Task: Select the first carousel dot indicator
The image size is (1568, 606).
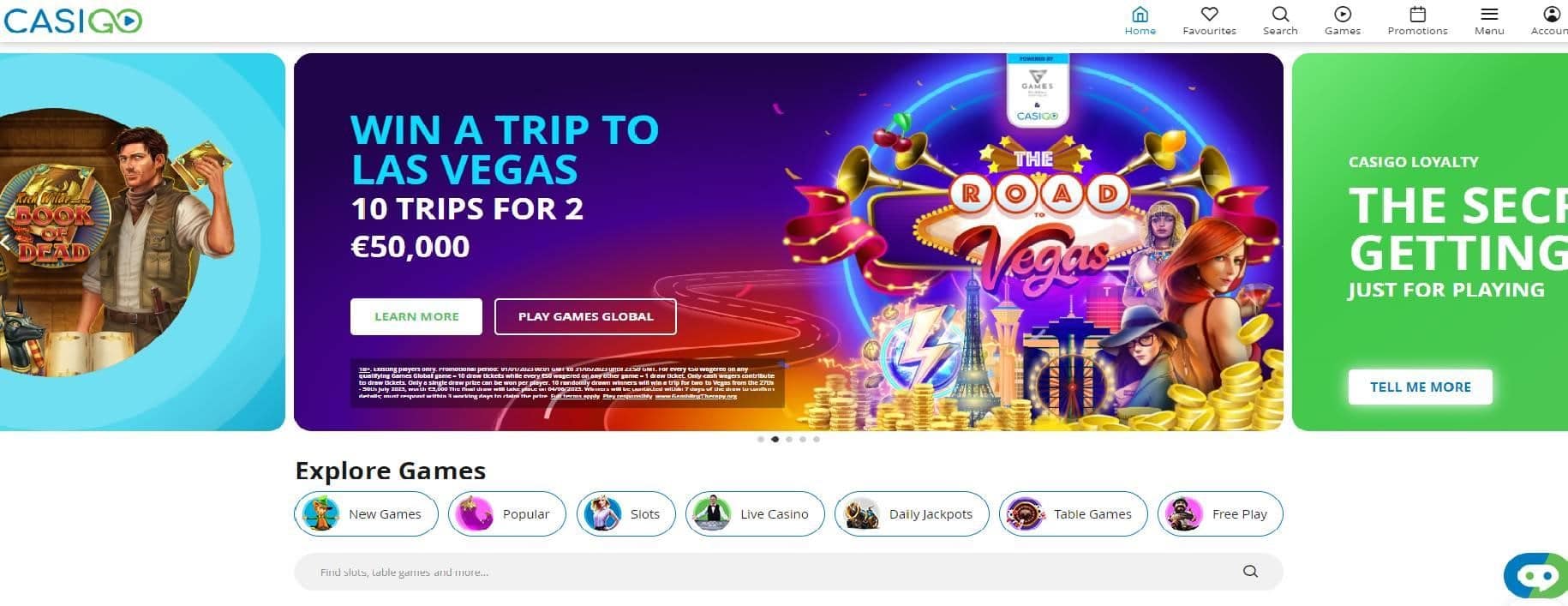Action: click(x=761, y=439)
